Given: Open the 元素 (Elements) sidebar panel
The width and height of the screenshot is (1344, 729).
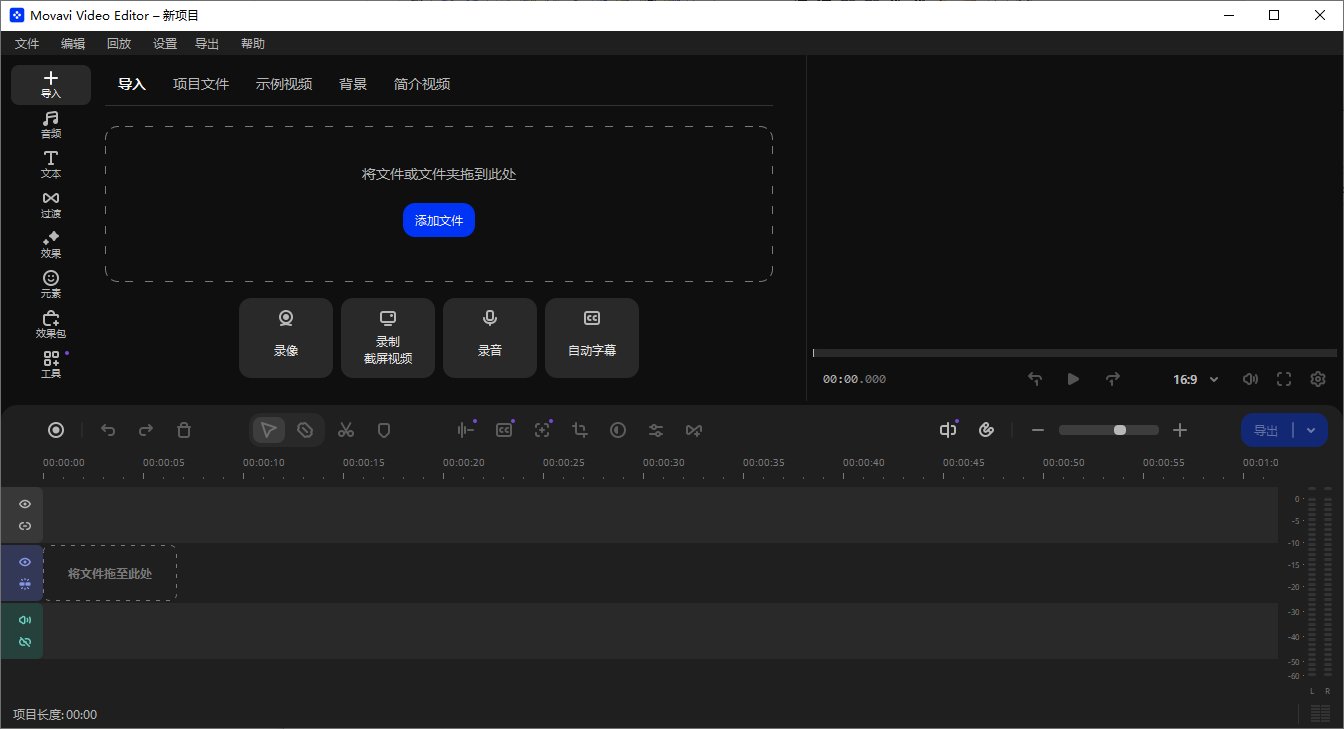Looking at the screenshot, I should click(51, 285).
